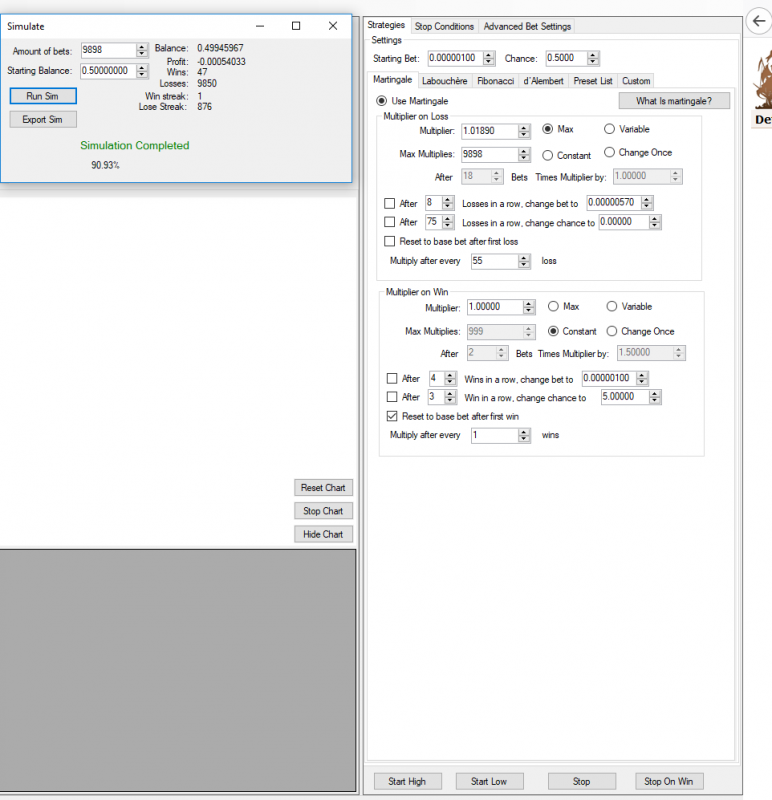This screenshot has width=772, height=800.
Task: Click the Starting Bet input field
Action: pos(456,58)
